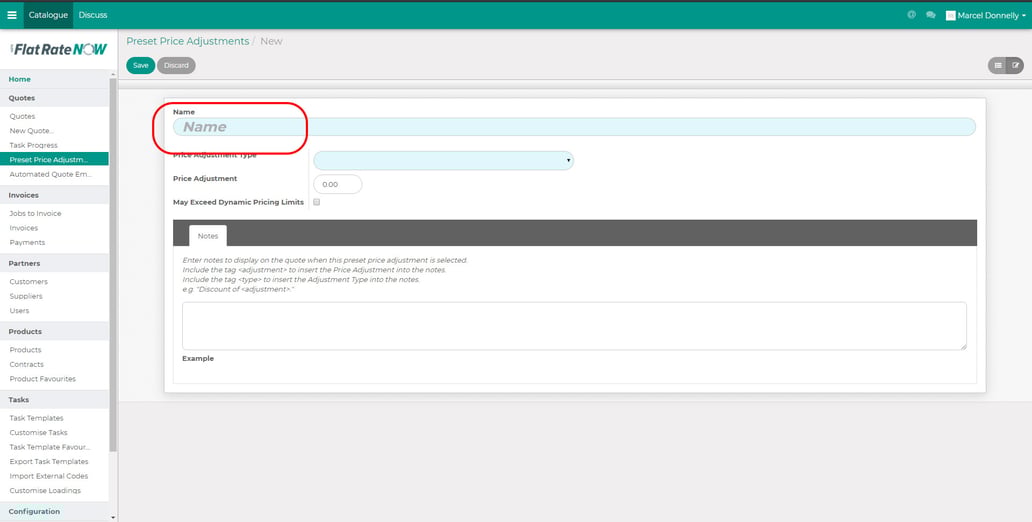
Task: Click the FlatRateNOW logo
Action: point(58,49)
